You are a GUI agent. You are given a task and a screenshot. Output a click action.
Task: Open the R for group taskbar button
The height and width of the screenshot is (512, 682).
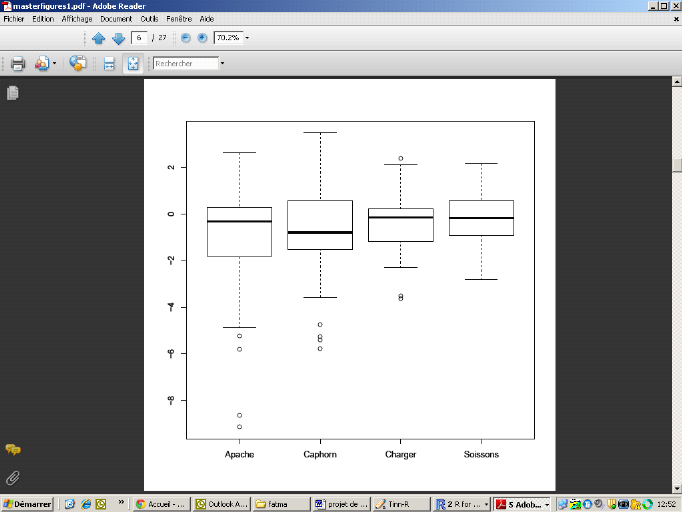coord(462,504)
